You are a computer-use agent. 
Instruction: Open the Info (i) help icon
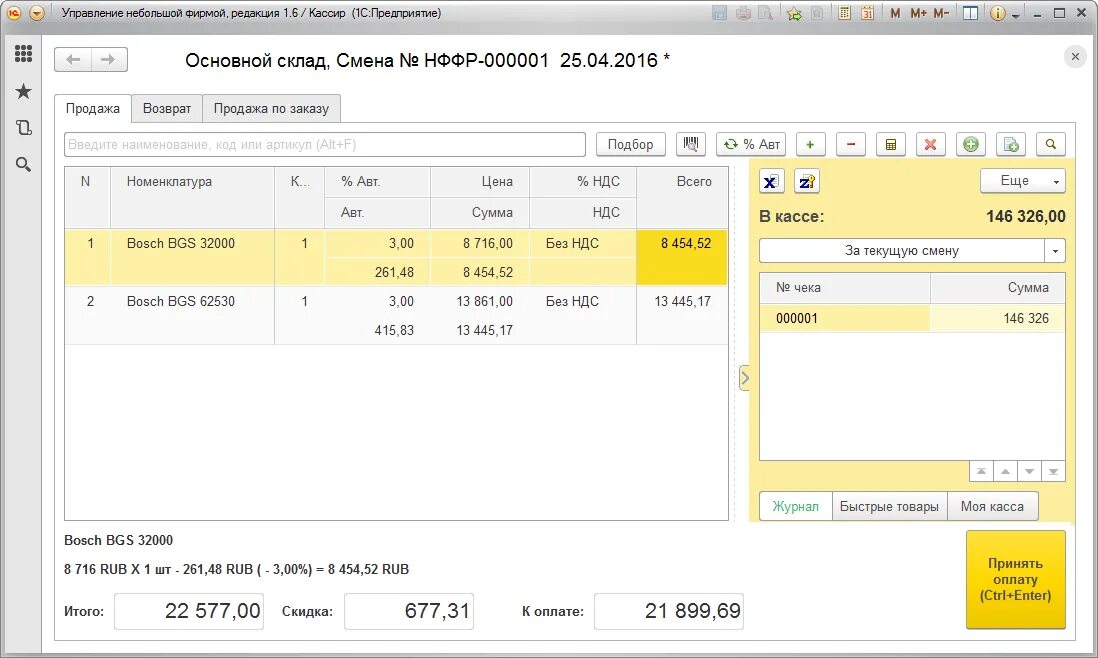[x=997, y=13]
